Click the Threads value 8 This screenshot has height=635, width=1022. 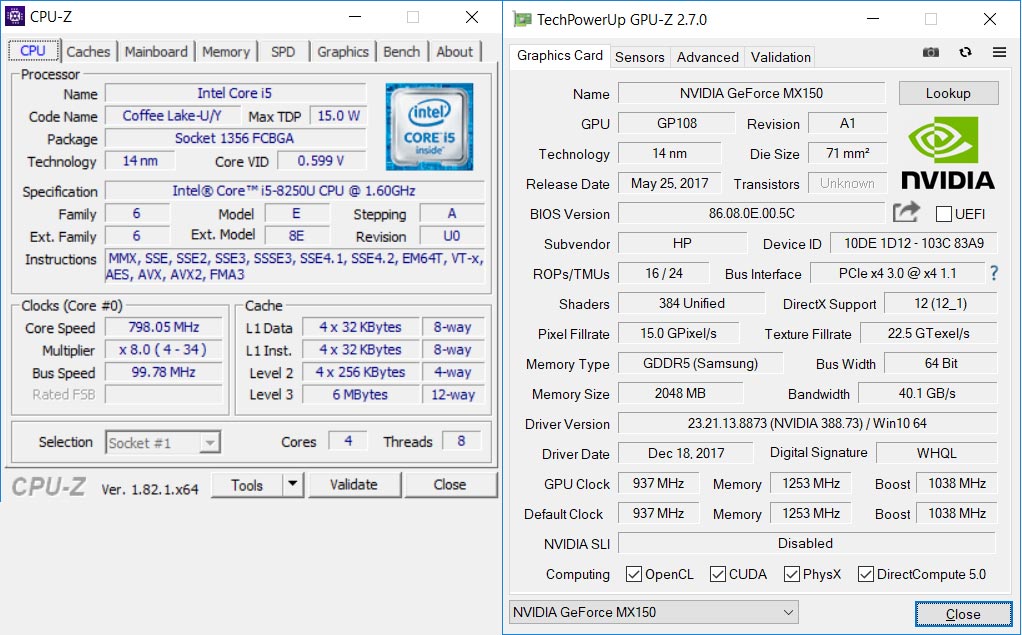point(461,441)
